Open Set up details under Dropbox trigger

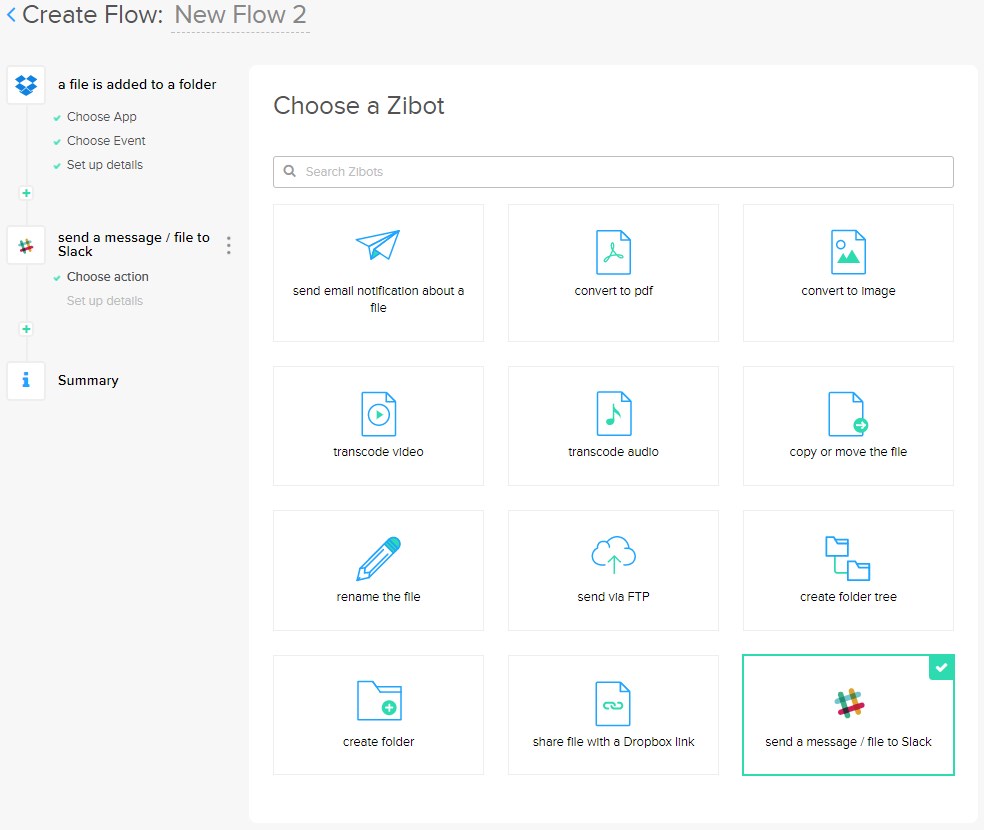click(104, 165)
